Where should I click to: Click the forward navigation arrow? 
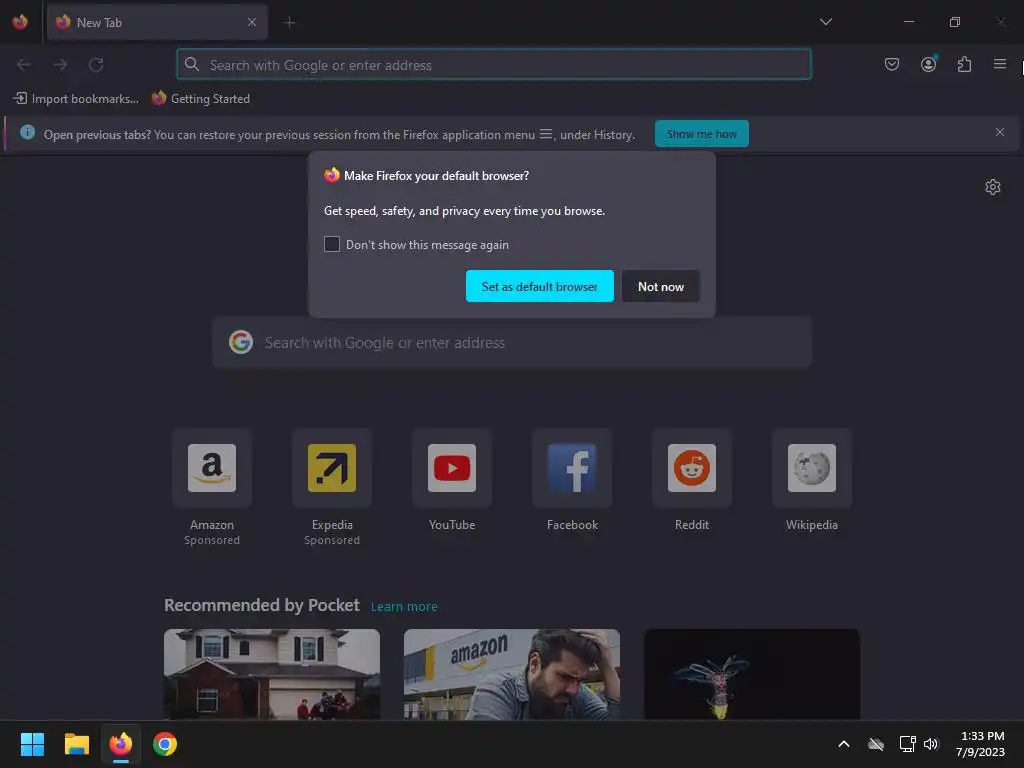(60, 65)
